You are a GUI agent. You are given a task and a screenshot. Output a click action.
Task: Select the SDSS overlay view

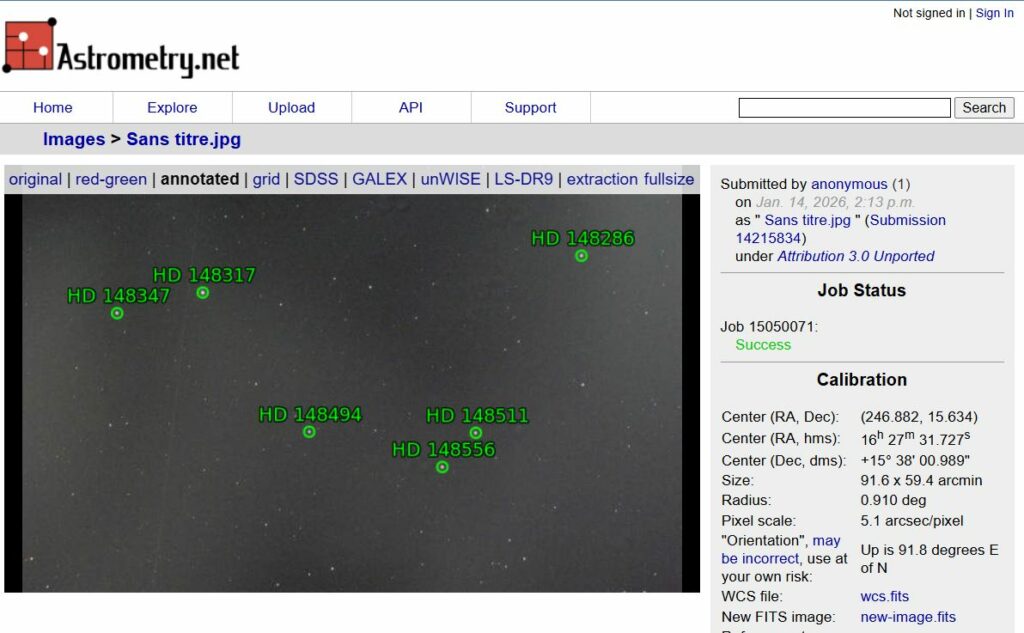(316, 180)
